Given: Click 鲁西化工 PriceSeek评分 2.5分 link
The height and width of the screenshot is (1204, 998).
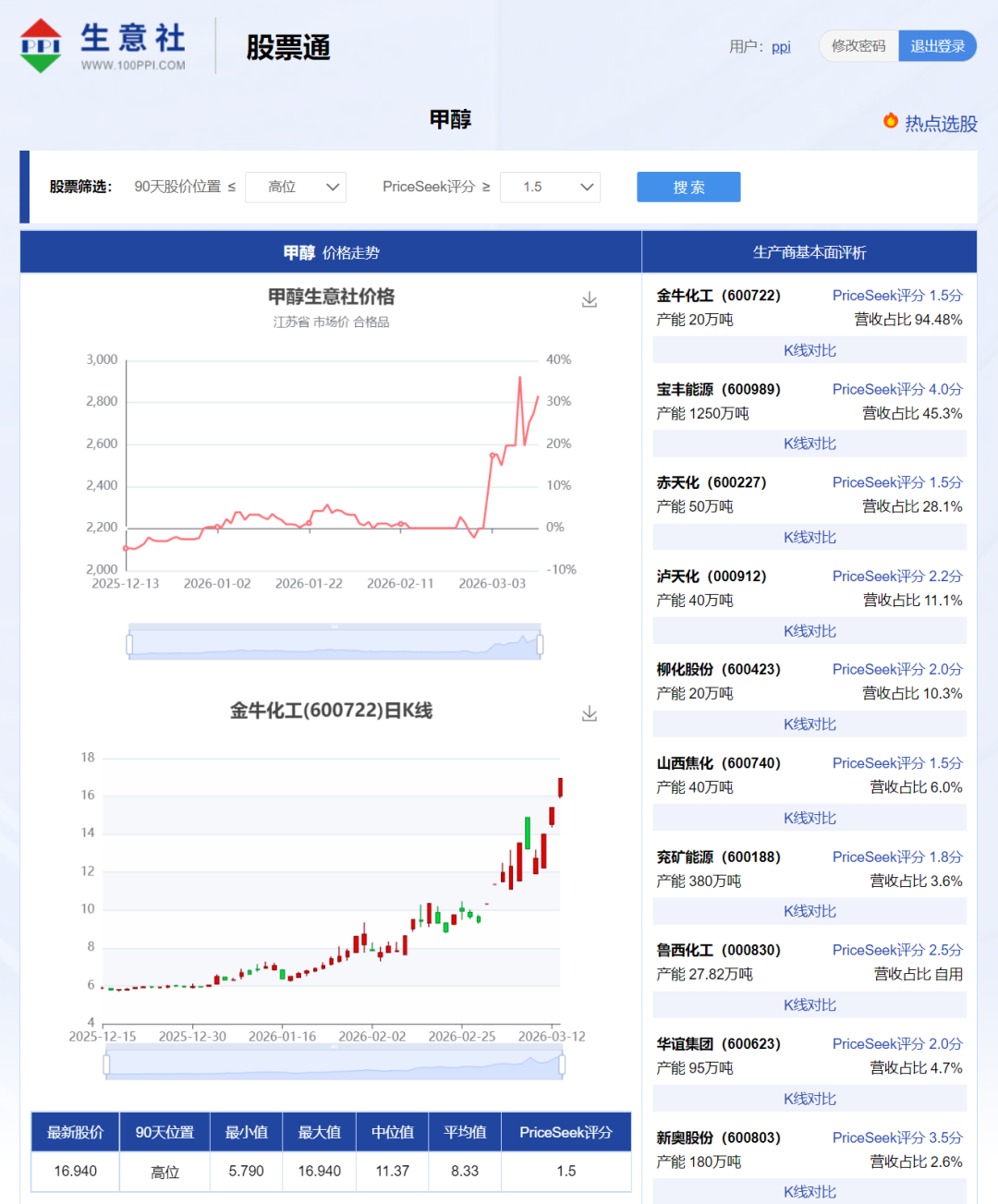Looking at the screenshot, I should coord(897,950).
